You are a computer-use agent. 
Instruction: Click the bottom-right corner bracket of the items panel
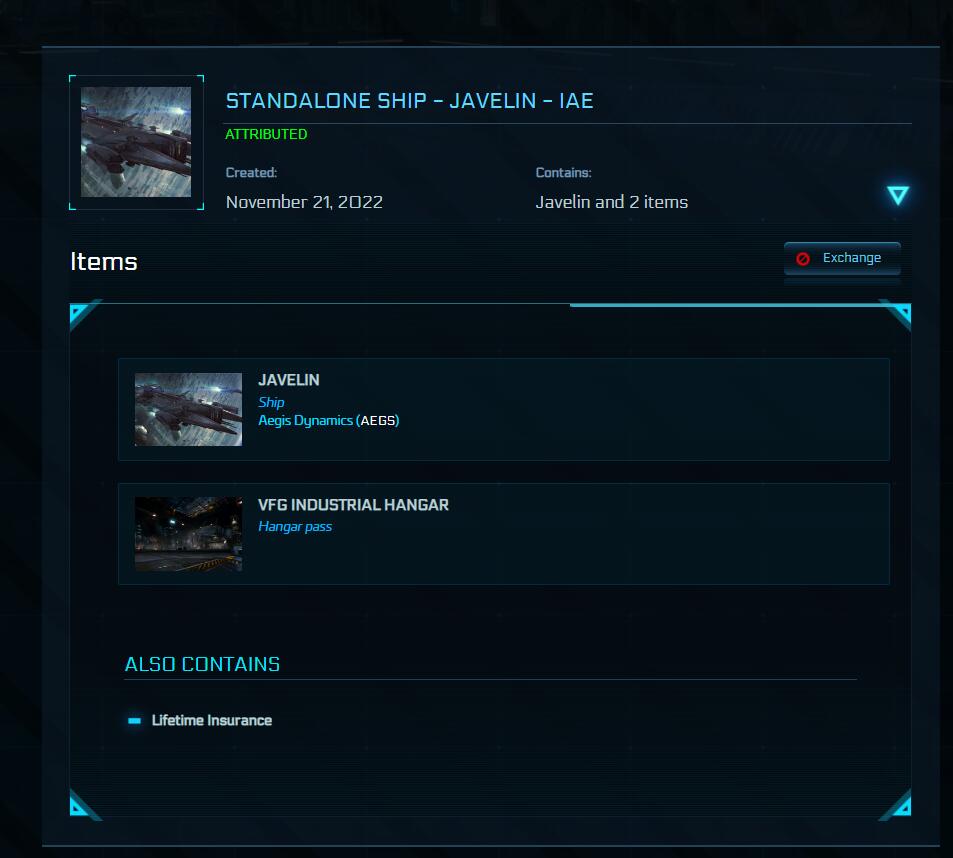point(896,805)
